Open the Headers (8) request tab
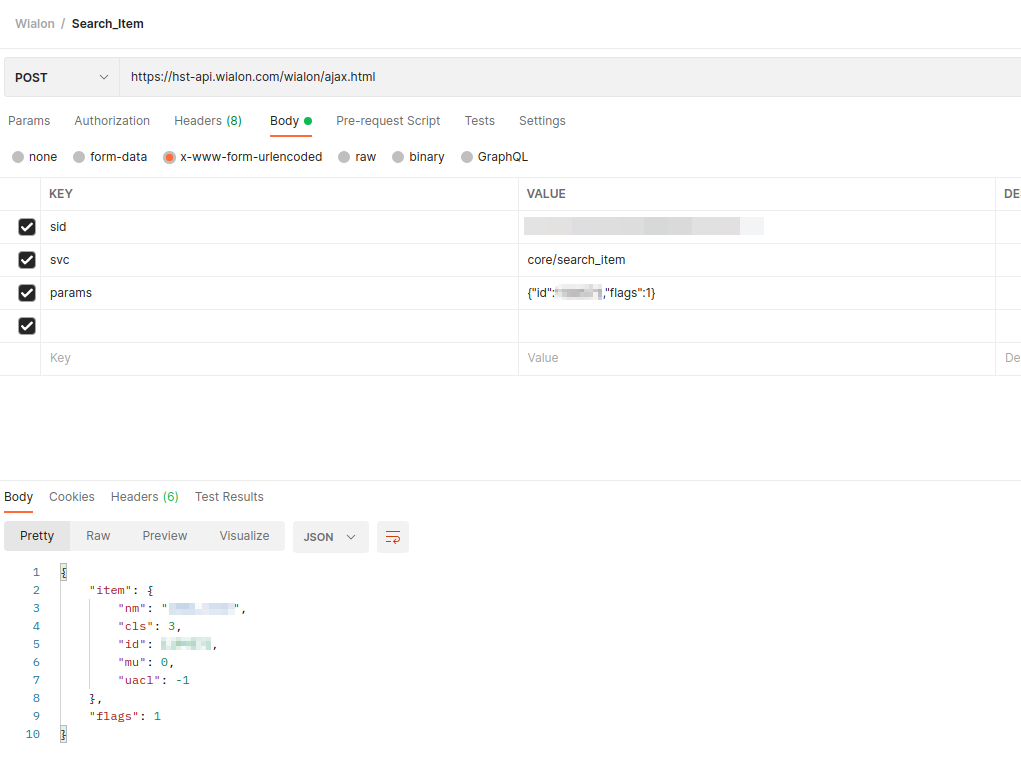Viewport: 1021px width, 767px height. pyautogui.click(x=207, y=121)
